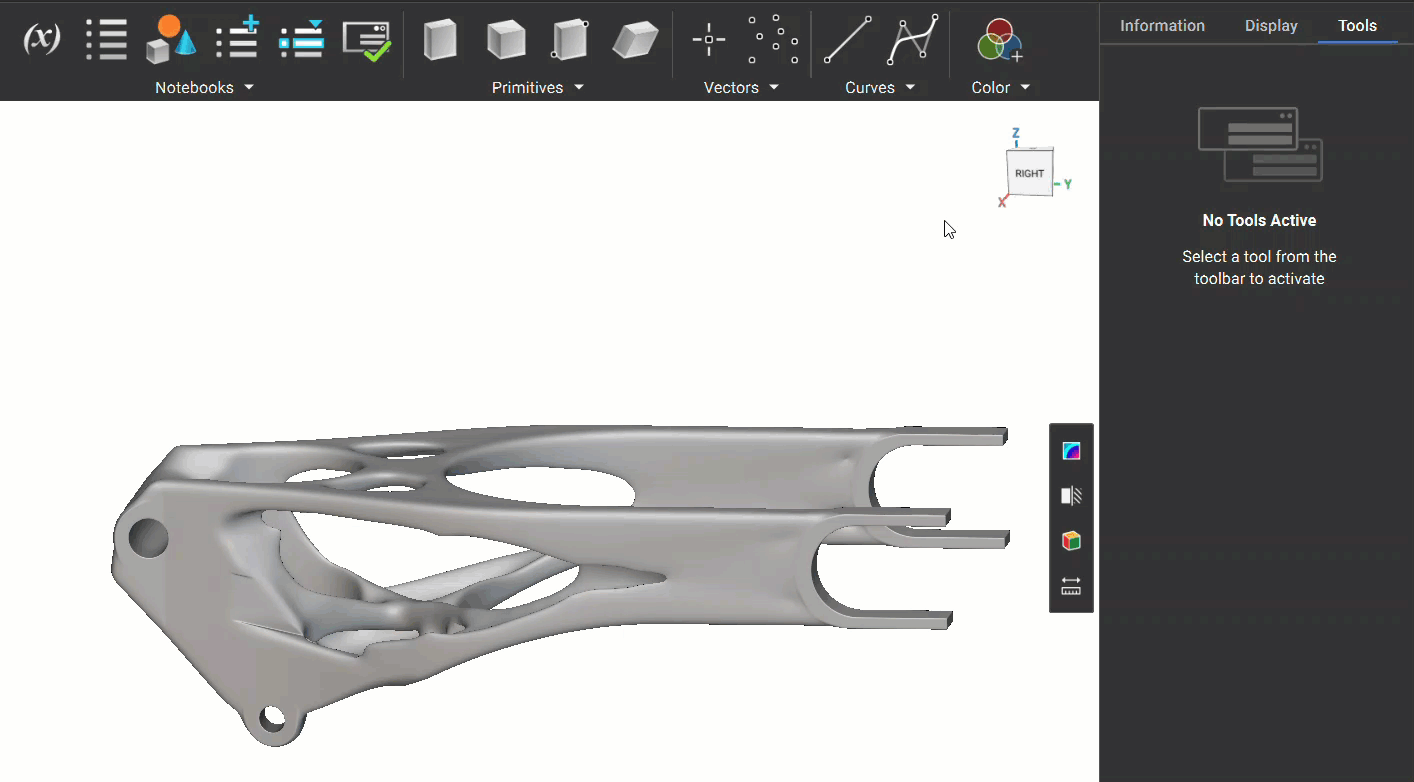Image resolution: width=1414 pixels, height=782 pixels.
Task: Click the Y axis label on view cube
Action: click(x=1068, y=185)
